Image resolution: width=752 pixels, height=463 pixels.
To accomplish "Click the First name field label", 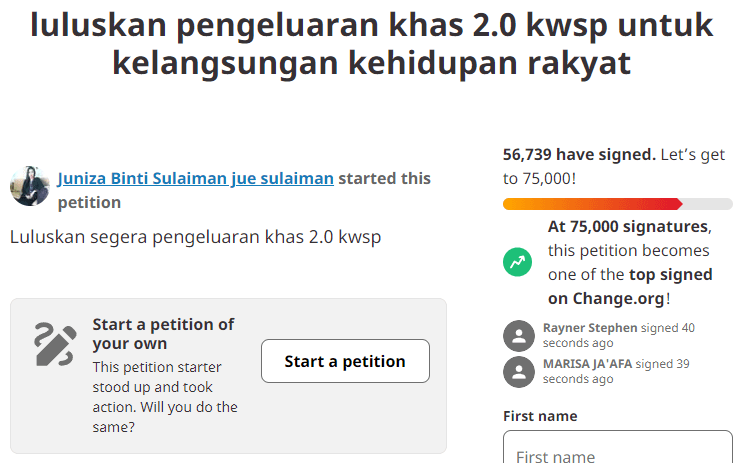I will [540, 416].
